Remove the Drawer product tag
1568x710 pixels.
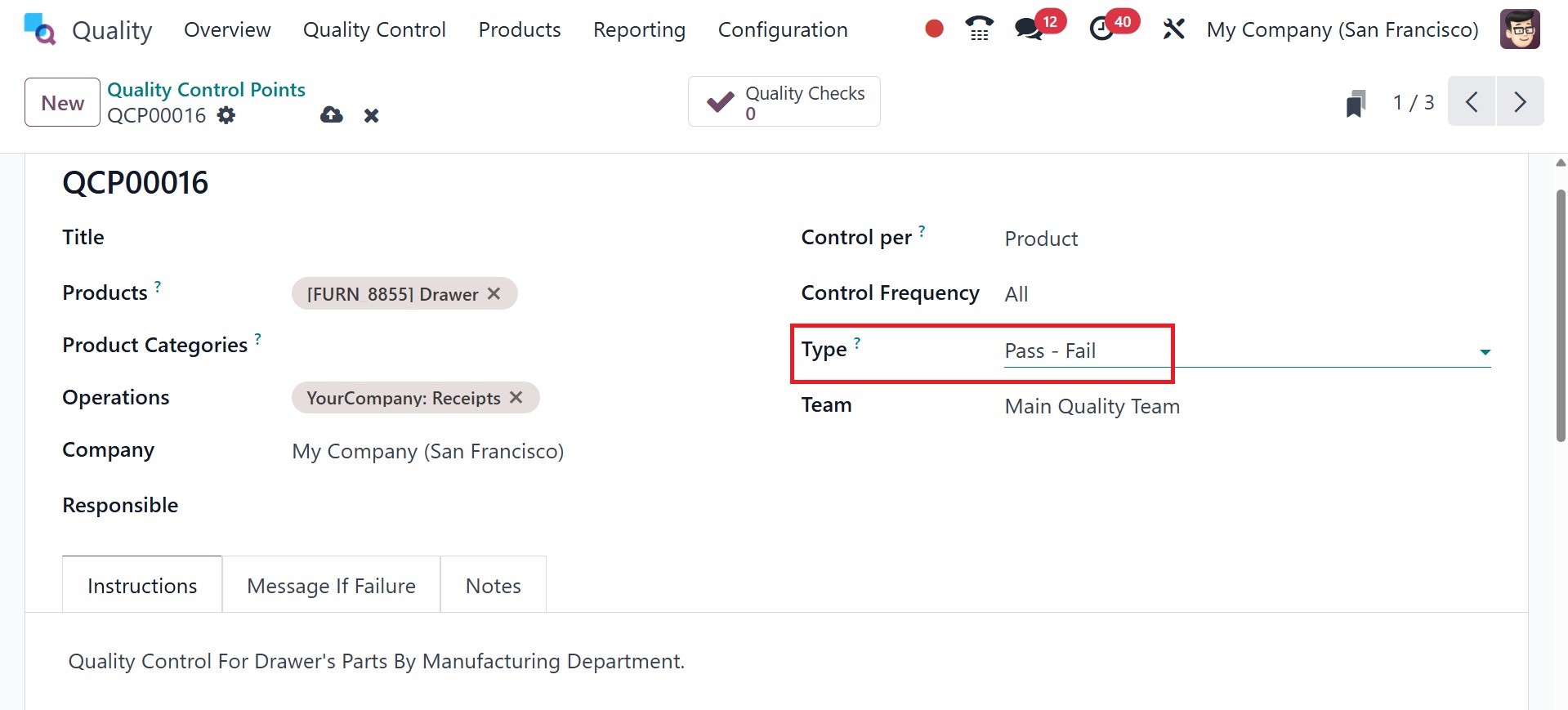point(494,293)
